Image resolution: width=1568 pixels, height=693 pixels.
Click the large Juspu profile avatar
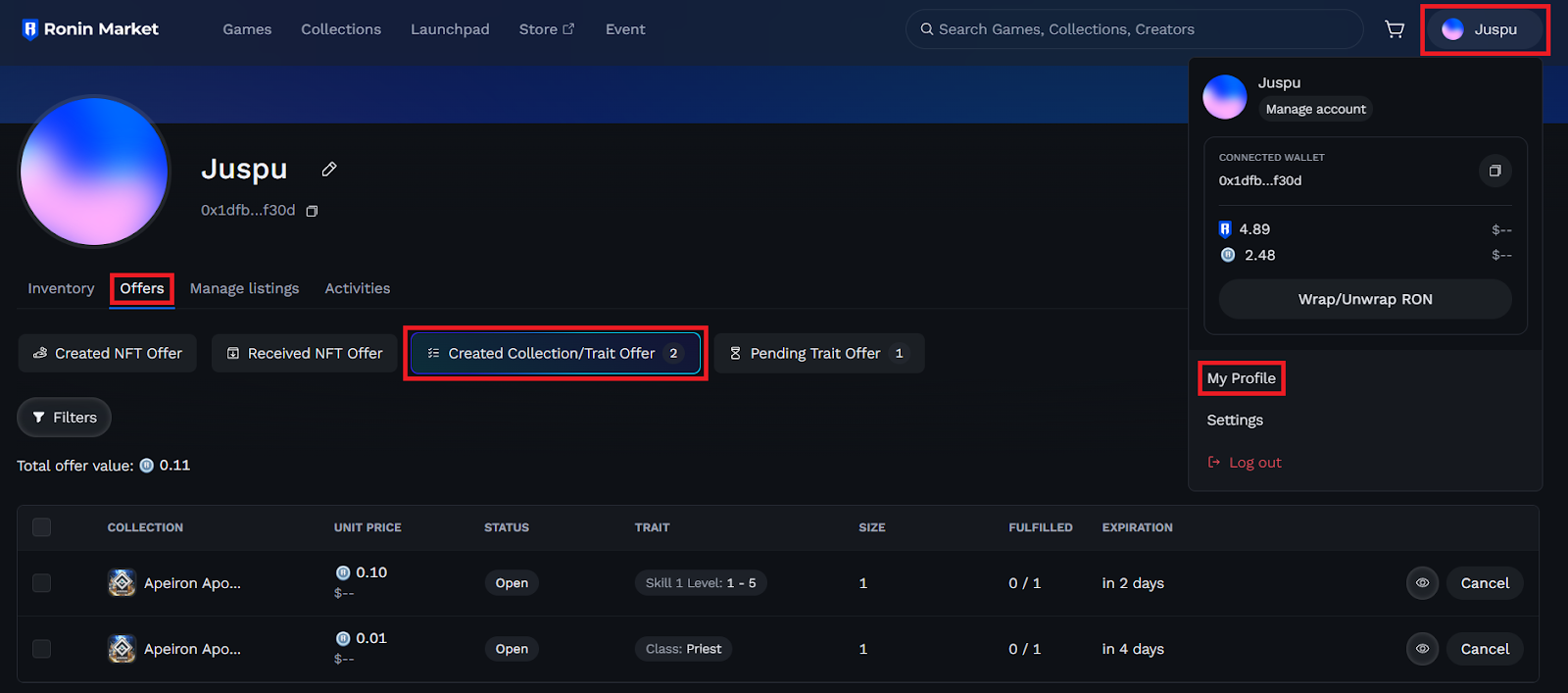click(x=94, y=172)
